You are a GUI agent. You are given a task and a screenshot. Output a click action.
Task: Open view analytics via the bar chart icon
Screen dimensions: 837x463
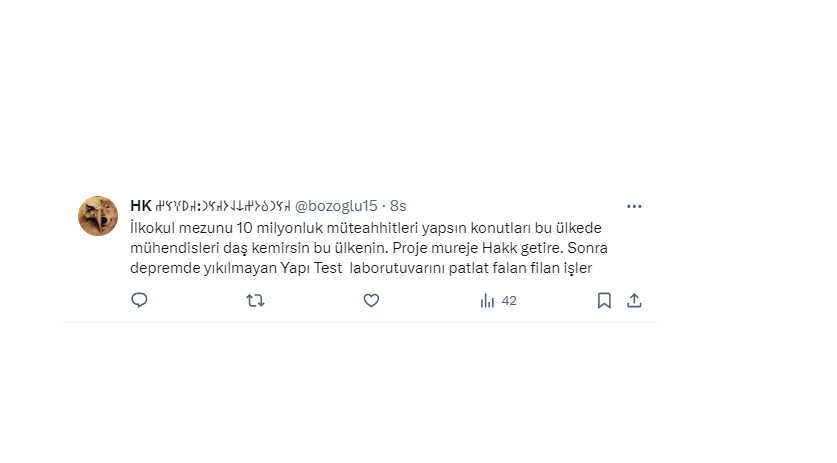[x=488, y=300]
